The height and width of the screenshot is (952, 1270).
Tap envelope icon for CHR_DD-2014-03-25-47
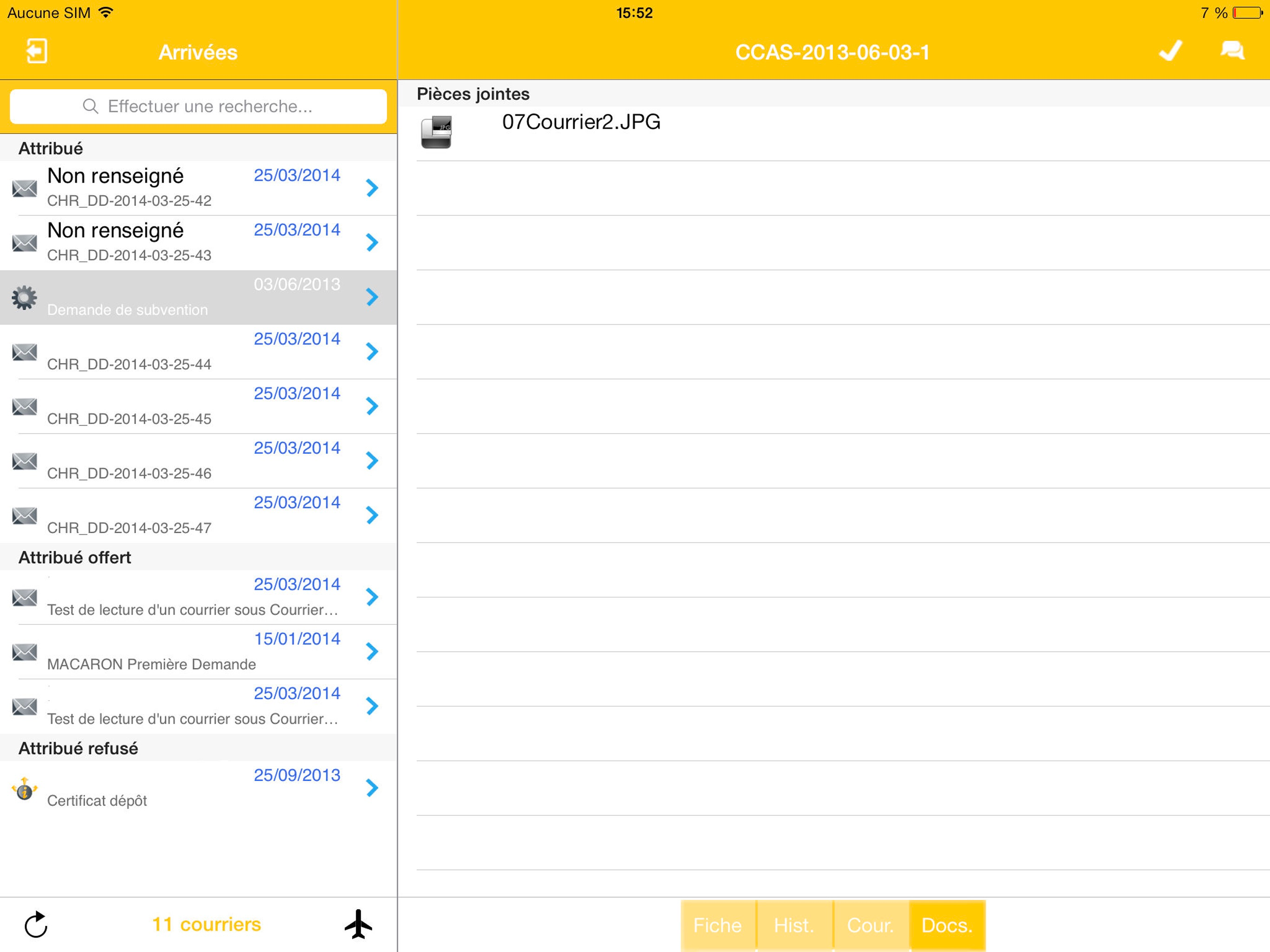pyautogui.click(x=25, y=515)
